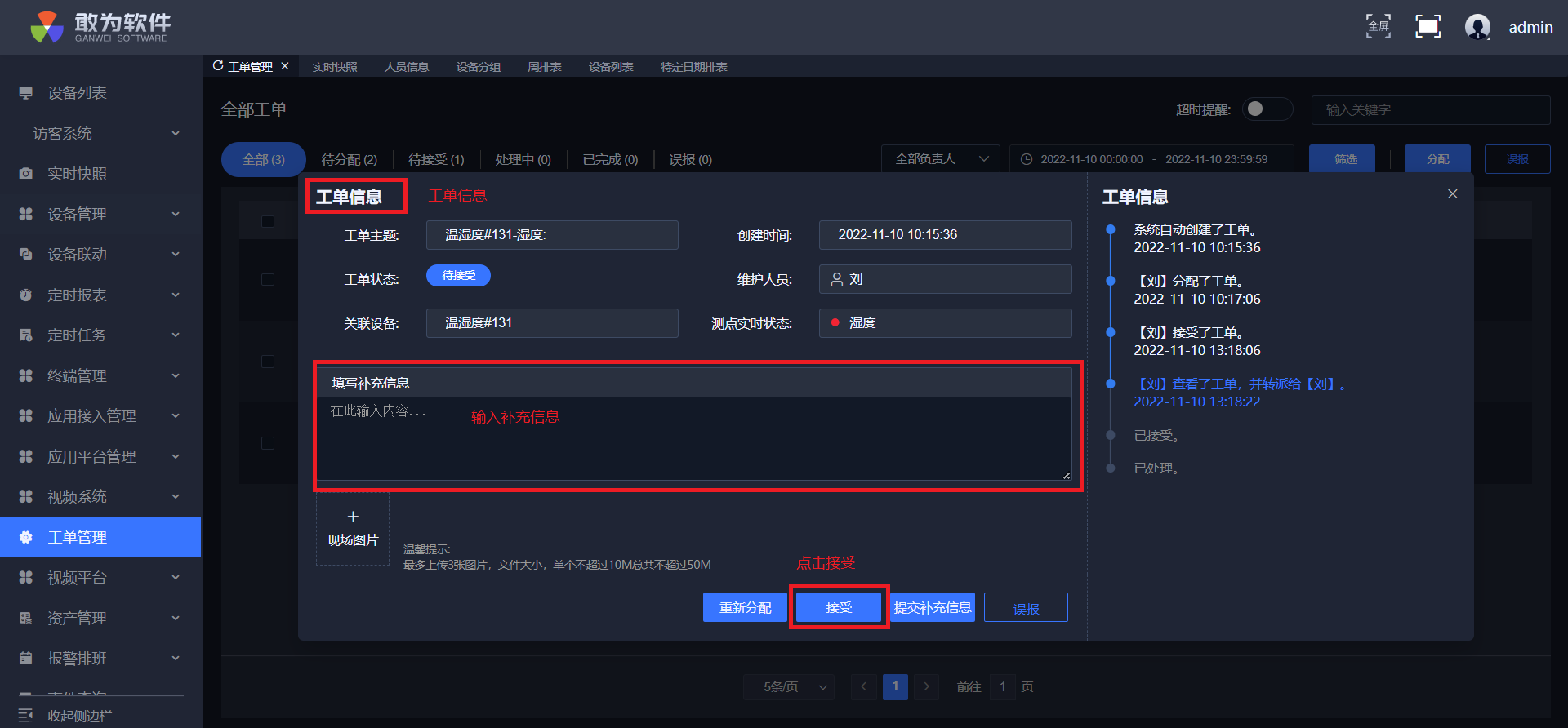Image resolution: width=1568 pixels, height=728 pixels.
Task: Open the 5条/页 page size dropdown
Action: pyautogui.click(x=789, y=687)
